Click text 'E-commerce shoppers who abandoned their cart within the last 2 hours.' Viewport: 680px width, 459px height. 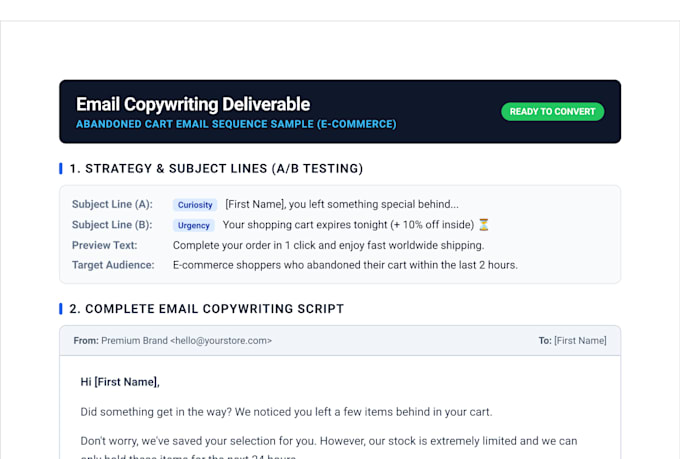click(345, 265)
